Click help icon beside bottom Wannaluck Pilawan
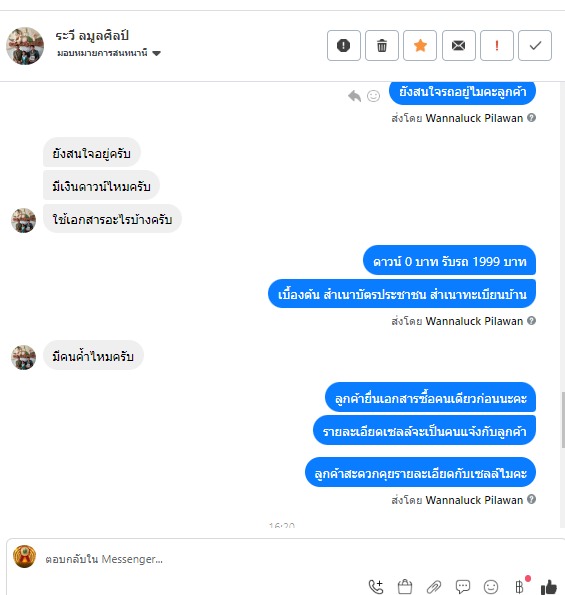 click(532, 499)
